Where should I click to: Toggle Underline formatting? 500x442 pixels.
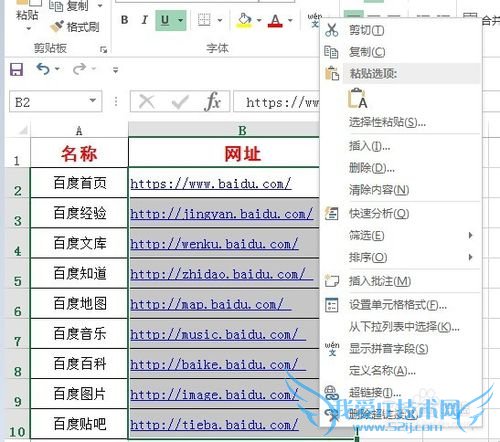(165, 20)
